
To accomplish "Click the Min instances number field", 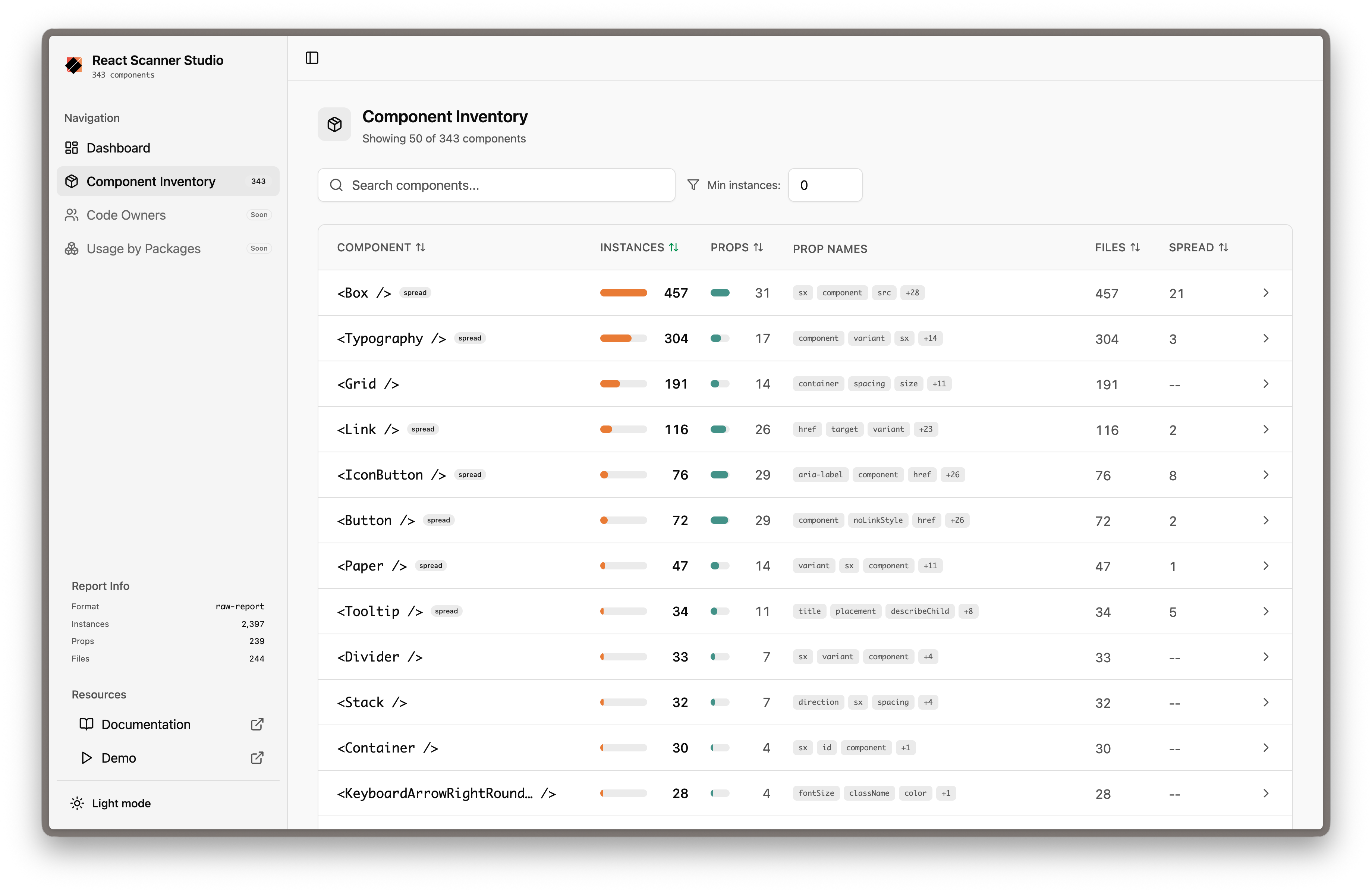I will coord(825,185).
